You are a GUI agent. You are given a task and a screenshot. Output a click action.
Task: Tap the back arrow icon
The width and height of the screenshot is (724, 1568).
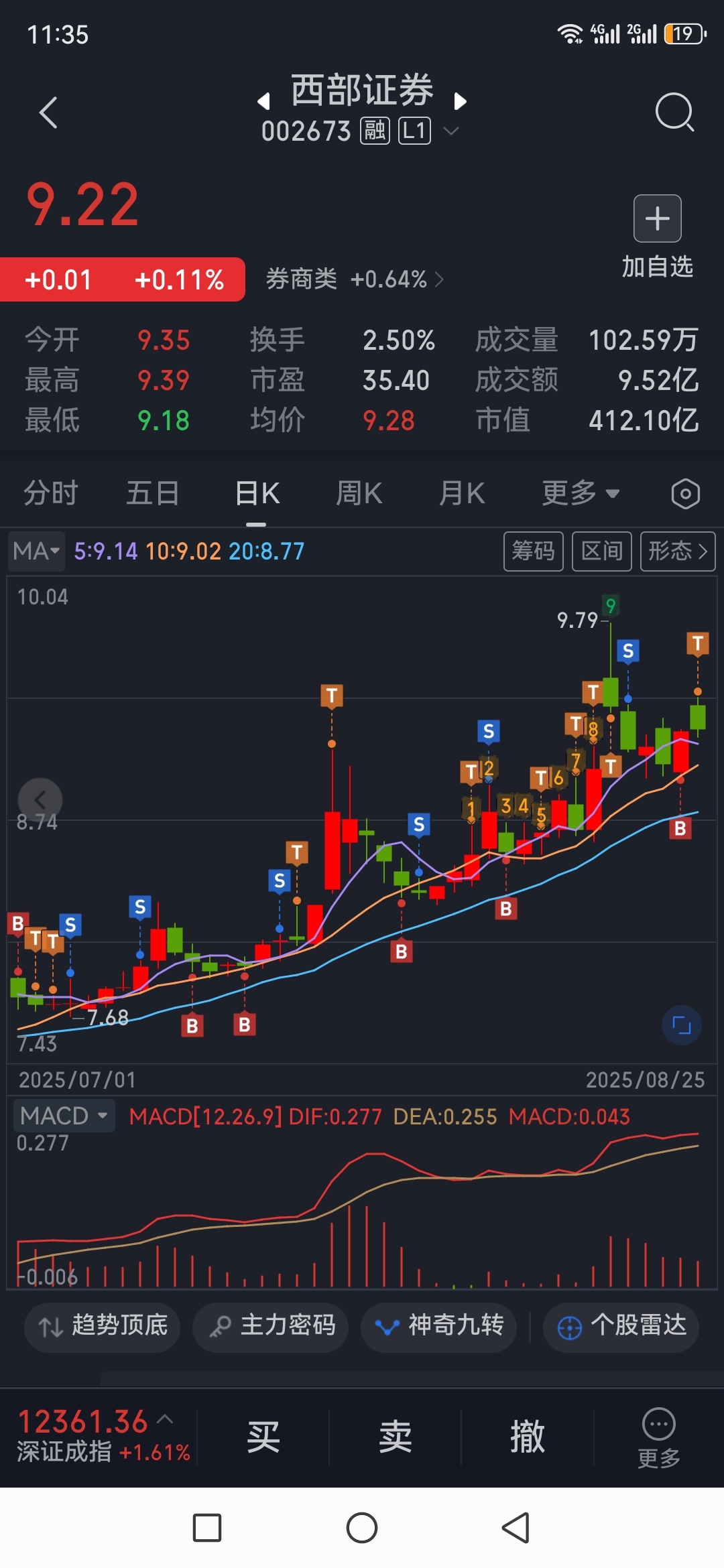tap(48, 112)
